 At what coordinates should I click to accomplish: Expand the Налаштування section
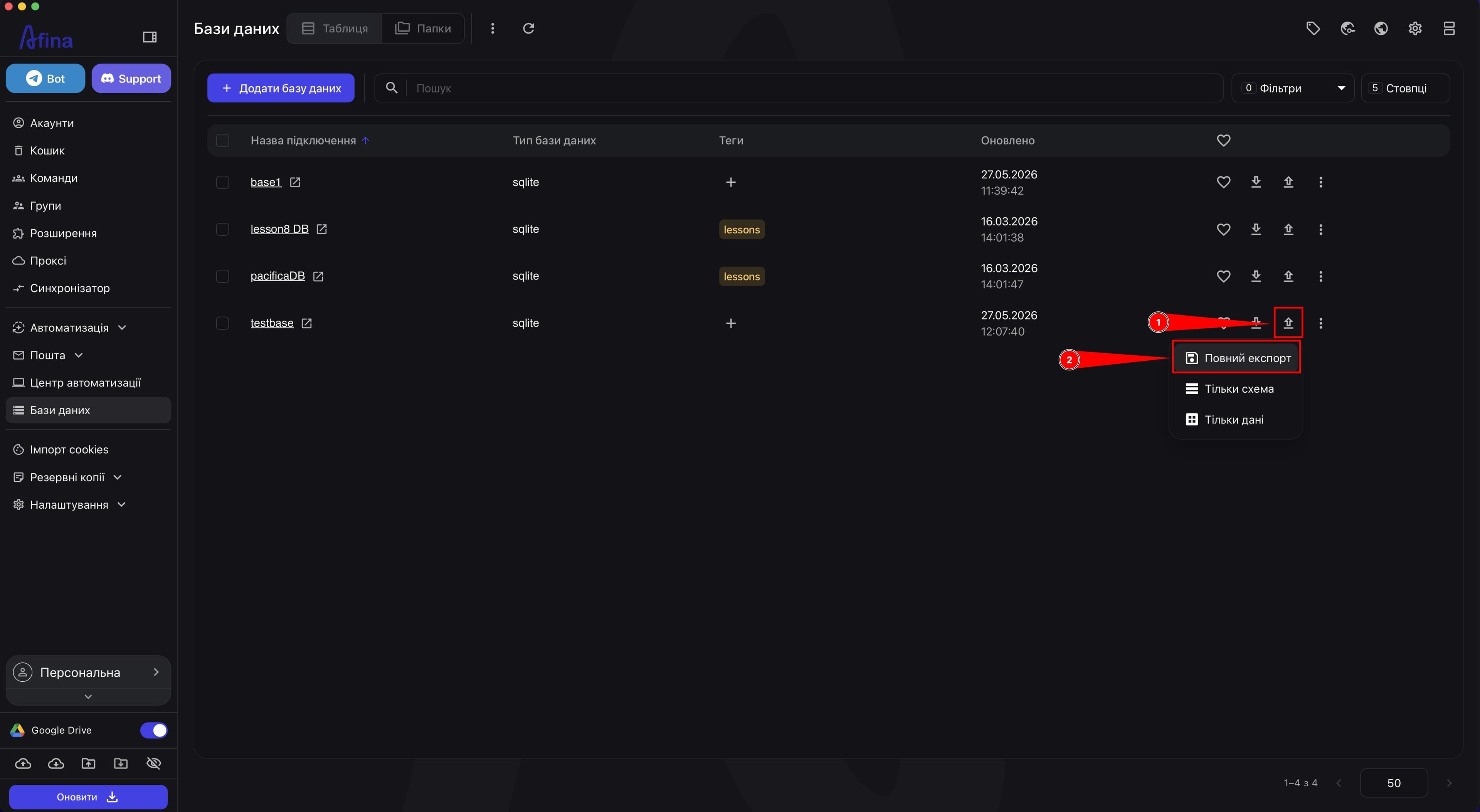(121, 504)
